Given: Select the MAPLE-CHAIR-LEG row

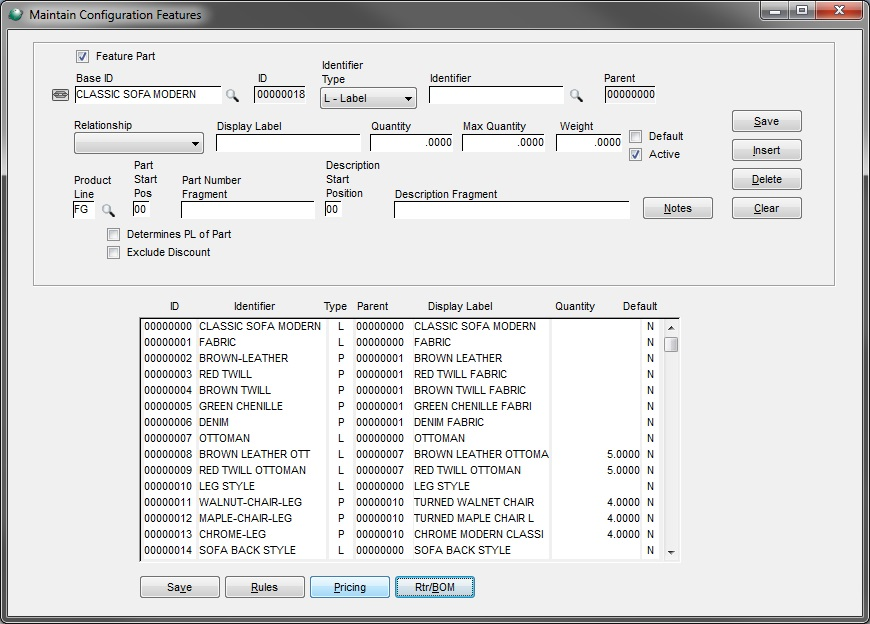Looking at the screenshot, I should click(401, 518).
